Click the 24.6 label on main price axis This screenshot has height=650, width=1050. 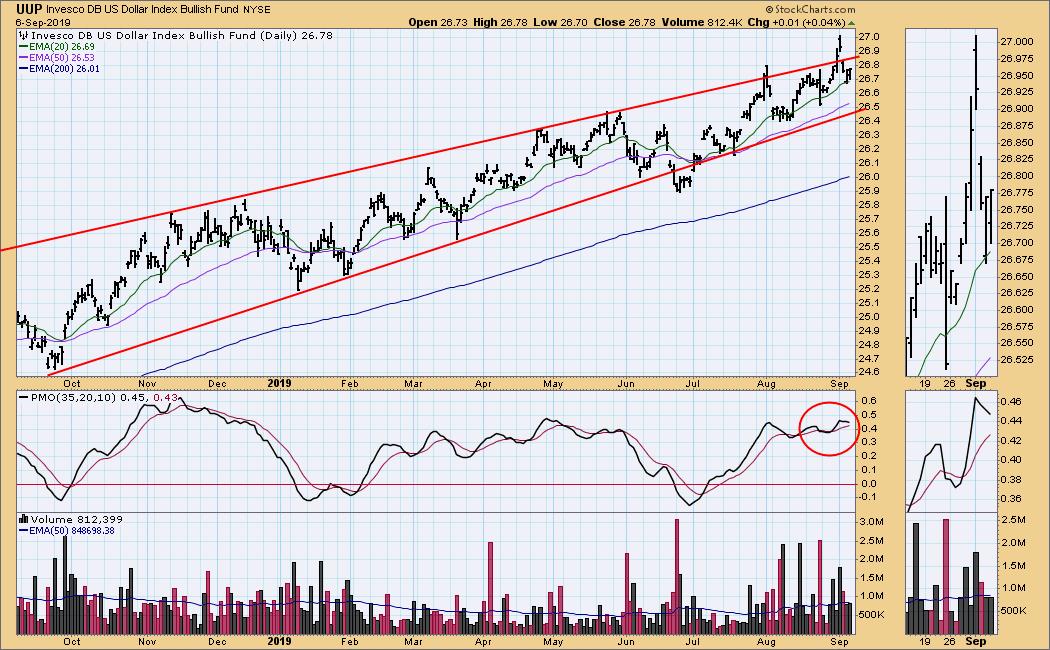pyautogui.click(x=871, y=372)
